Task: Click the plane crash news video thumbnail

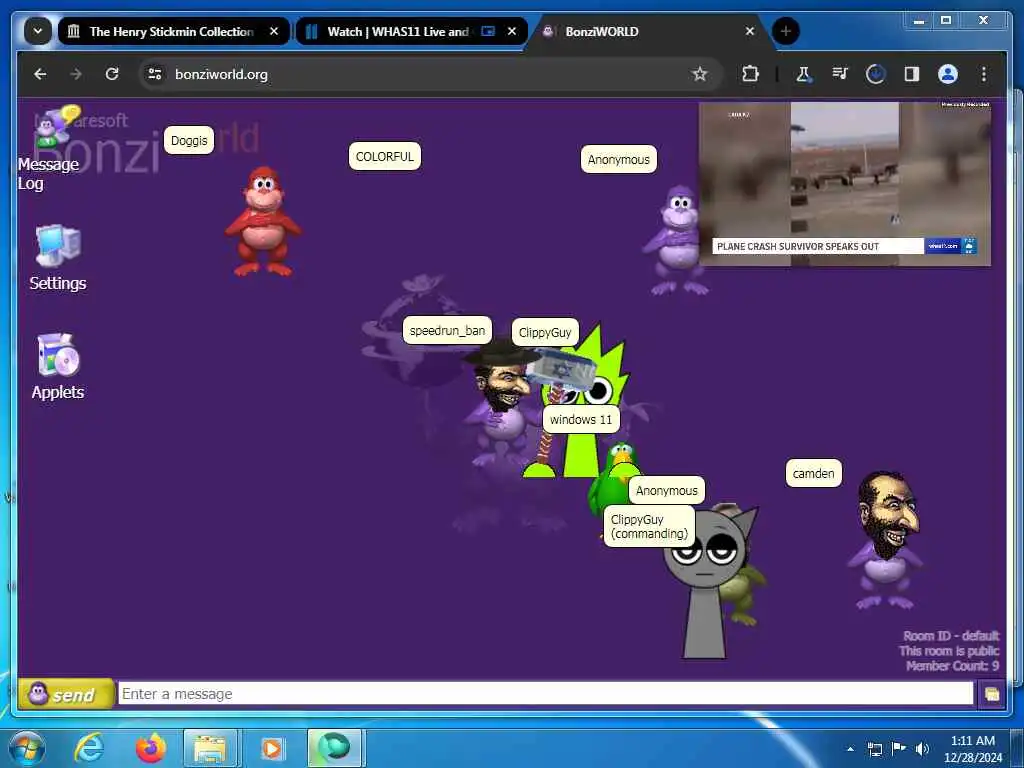Action: tap(844, 184)
